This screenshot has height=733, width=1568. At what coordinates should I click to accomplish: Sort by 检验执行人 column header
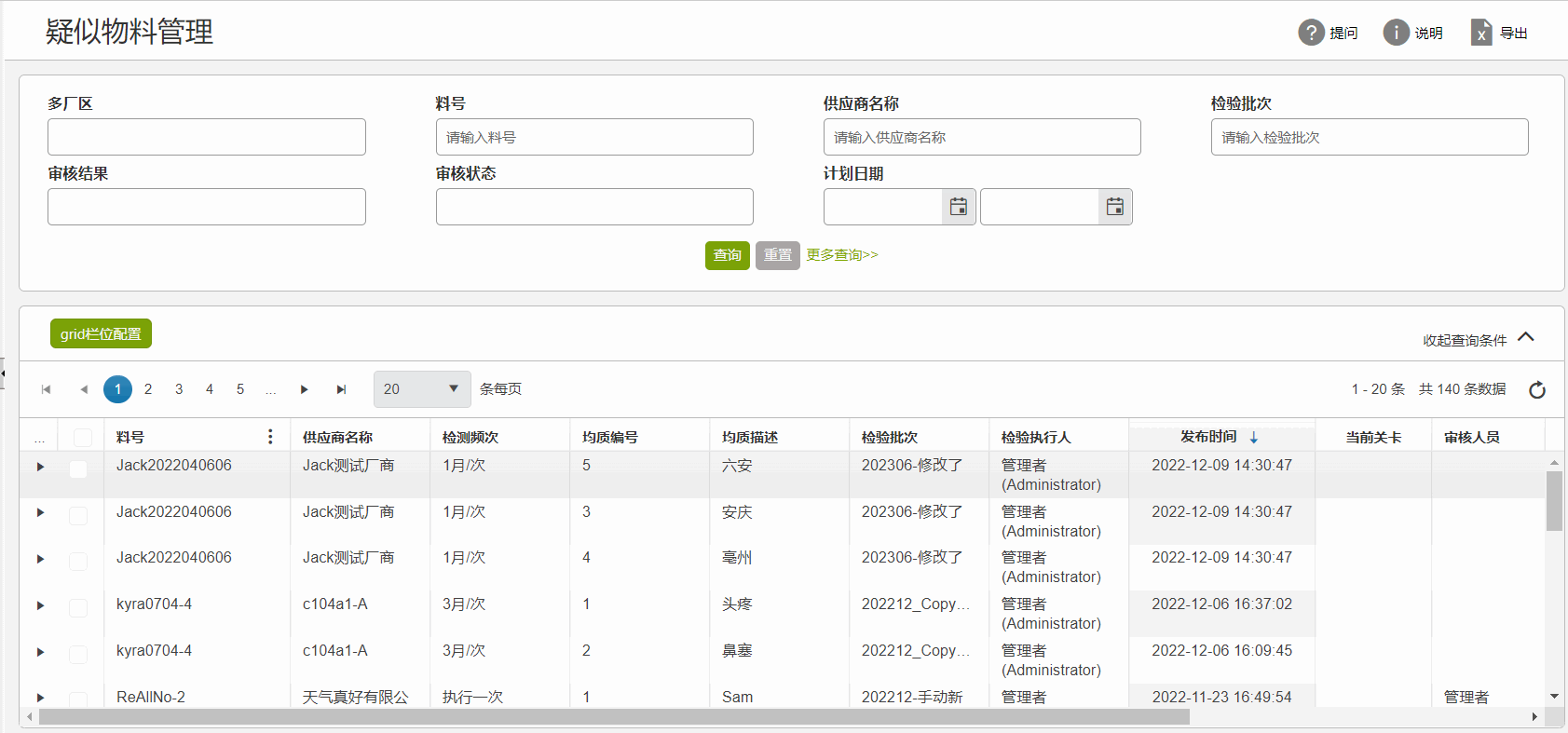[1036, 438]
